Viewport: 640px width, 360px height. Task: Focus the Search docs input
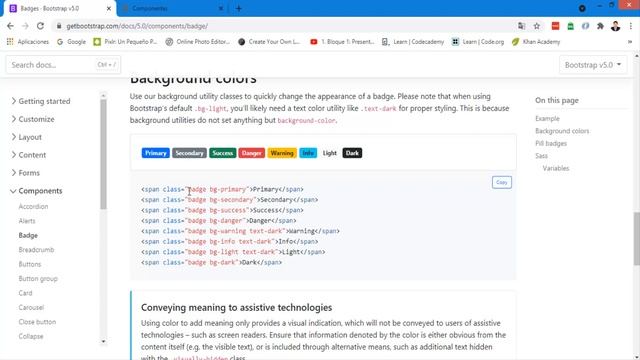(x=63, y=65)
